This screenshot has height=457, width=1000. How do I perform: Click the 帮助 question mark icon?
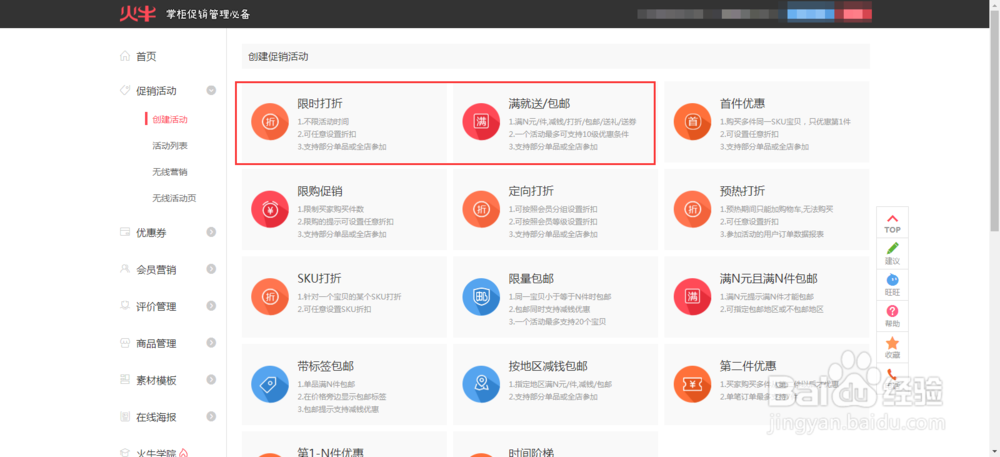point(892,311)
